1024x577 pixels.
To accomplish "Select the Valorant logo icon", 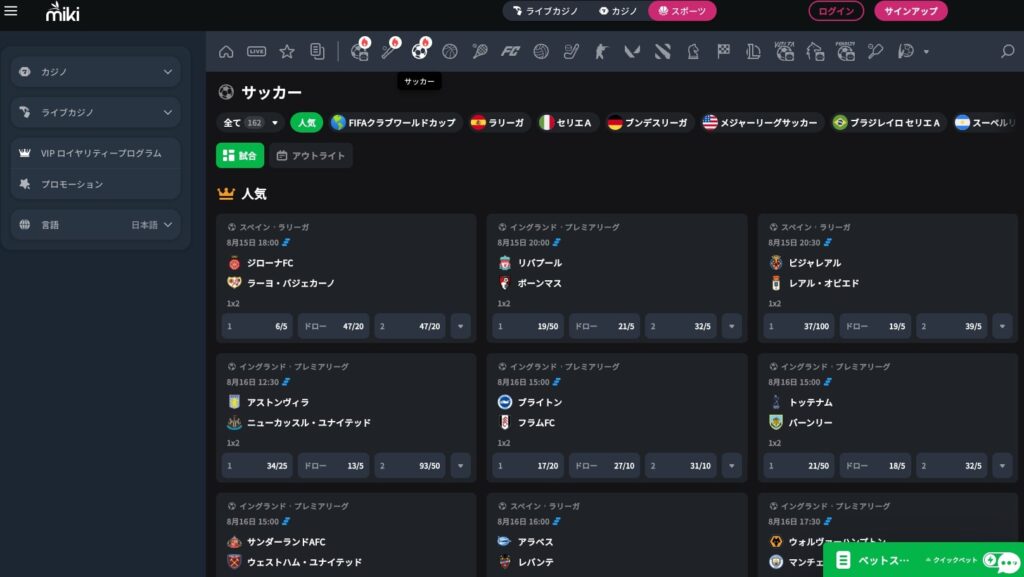I will coord(632,51).
